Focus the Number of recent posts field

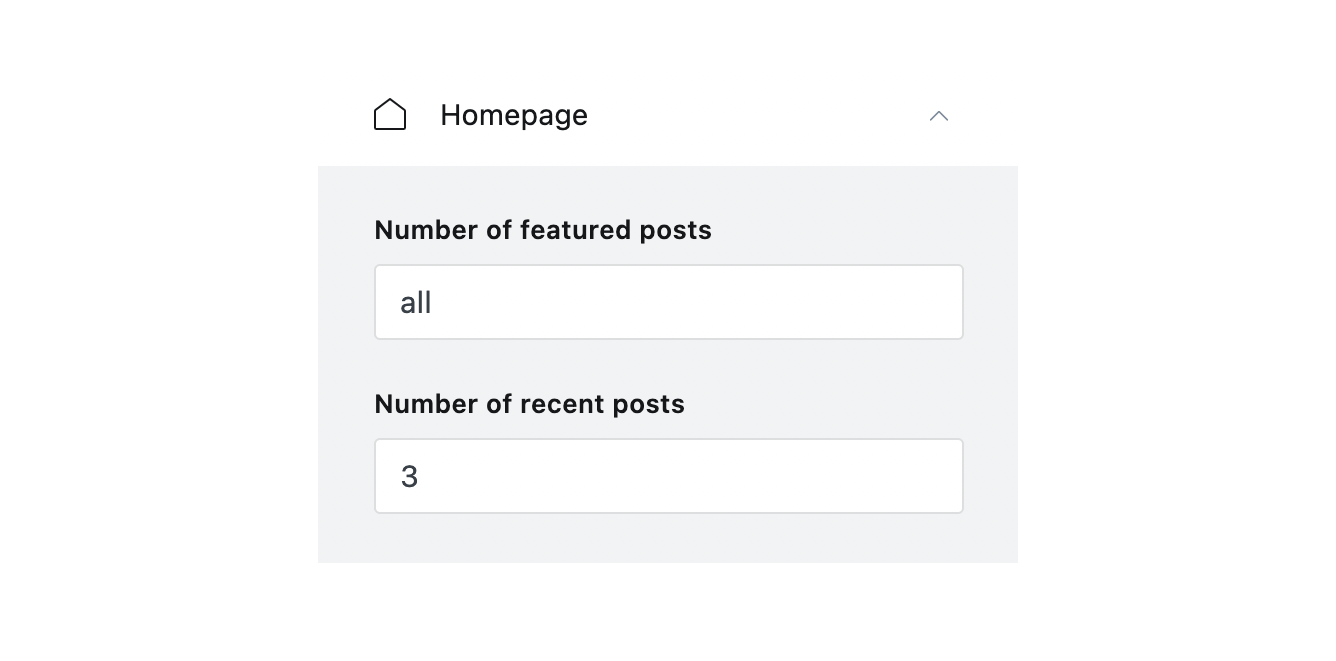(668, 476)
